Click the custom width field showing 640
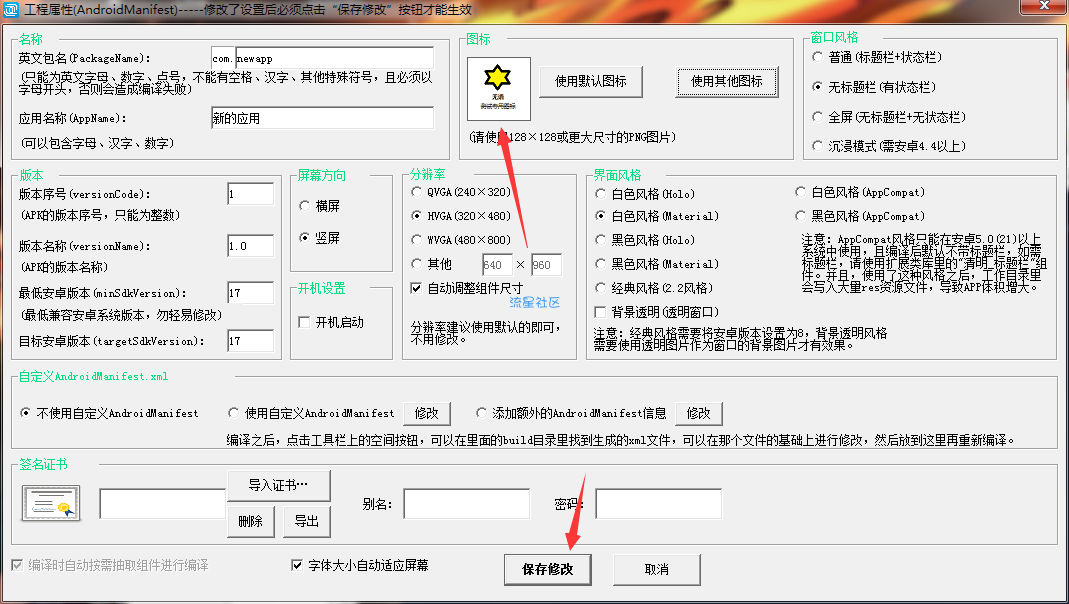 coord(497,265)
